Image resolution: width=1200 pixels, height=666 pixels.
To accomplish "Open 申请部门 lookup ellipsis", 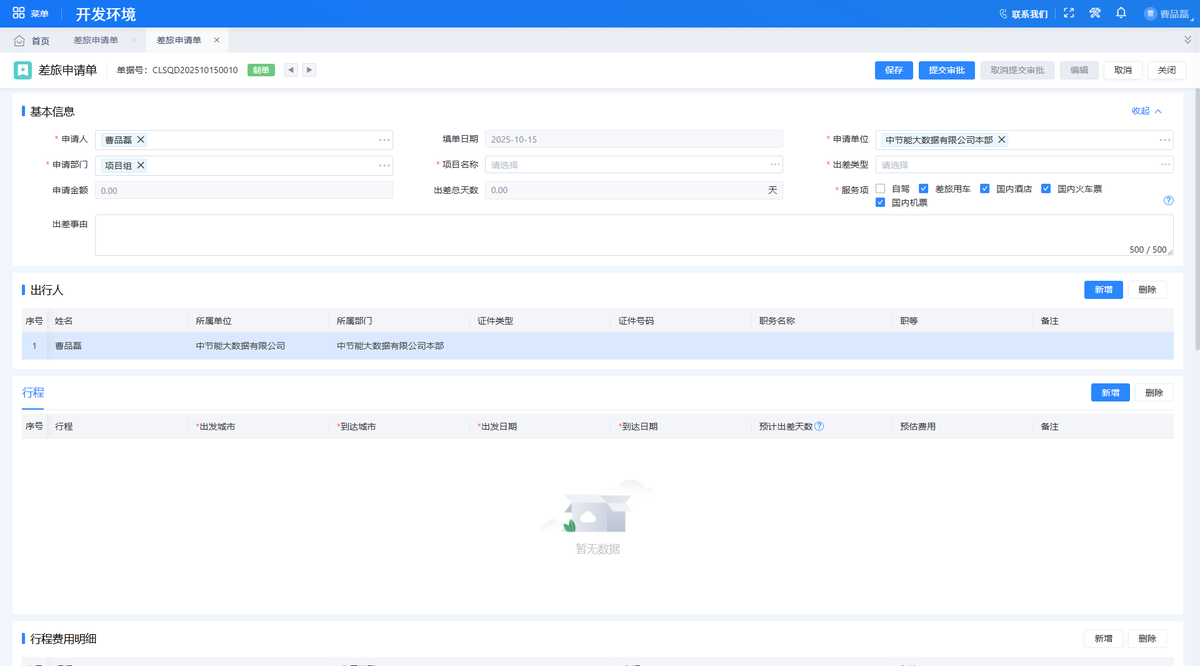I will click(x=384, y=165).
